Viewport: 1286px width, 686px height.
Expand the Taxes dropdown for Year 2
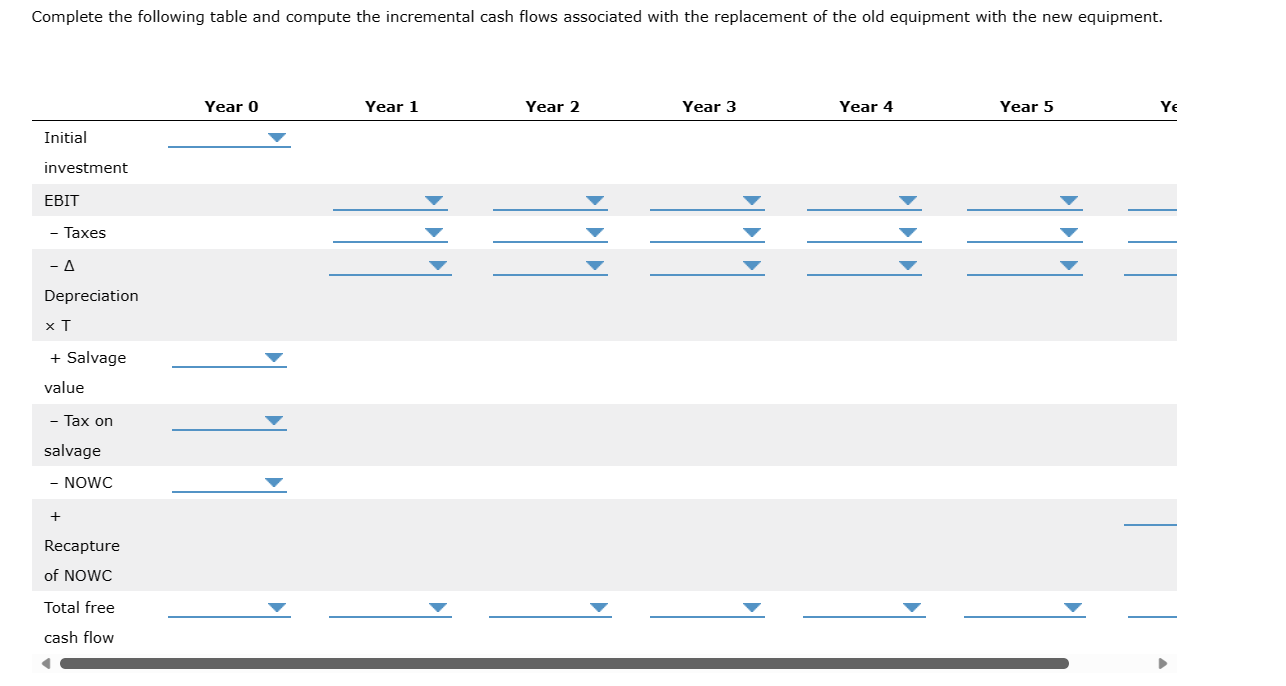(594, 232)
